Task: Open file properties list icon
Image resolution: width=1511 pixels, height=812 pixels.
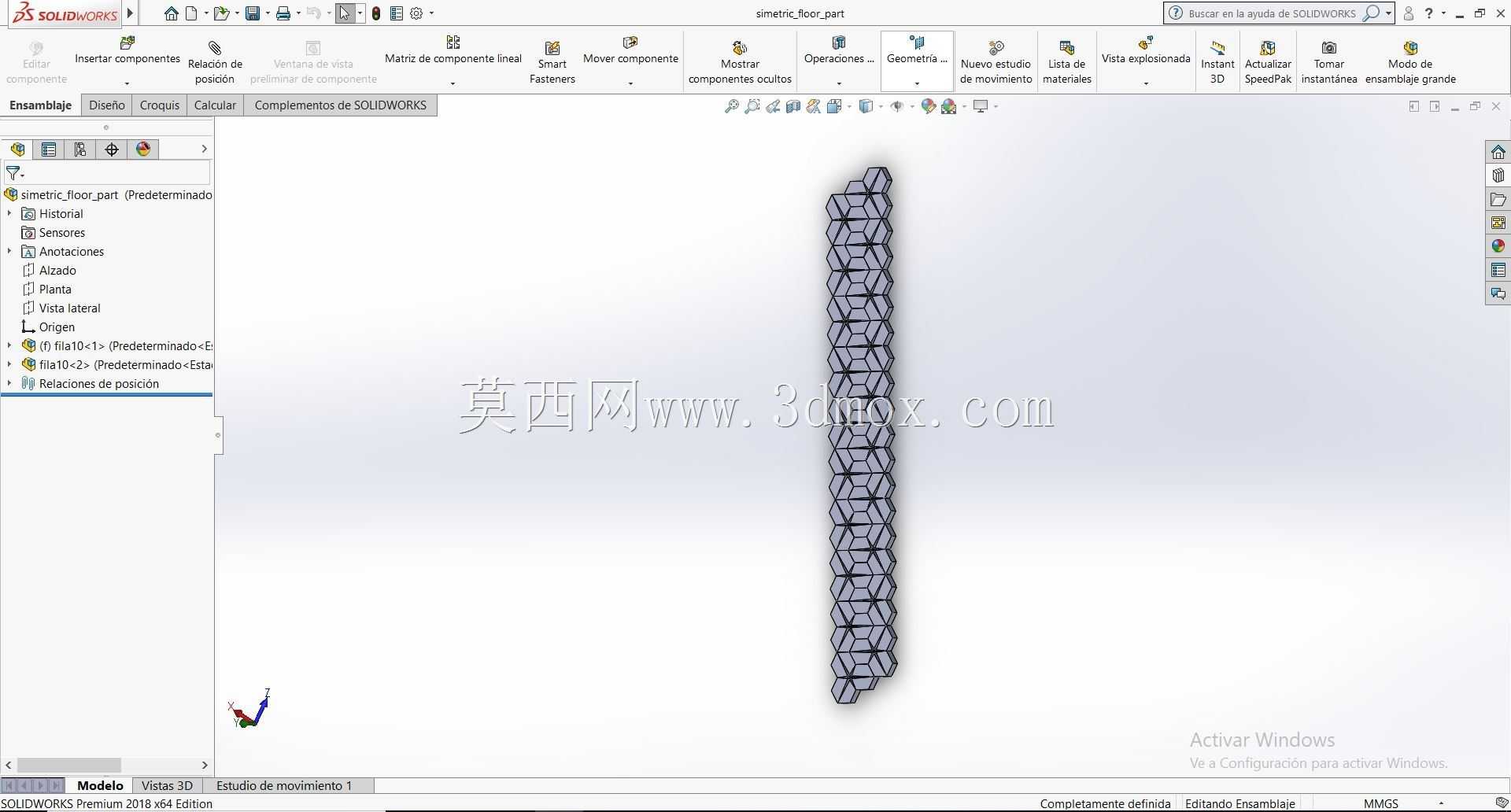Action: tap(397, 13)
